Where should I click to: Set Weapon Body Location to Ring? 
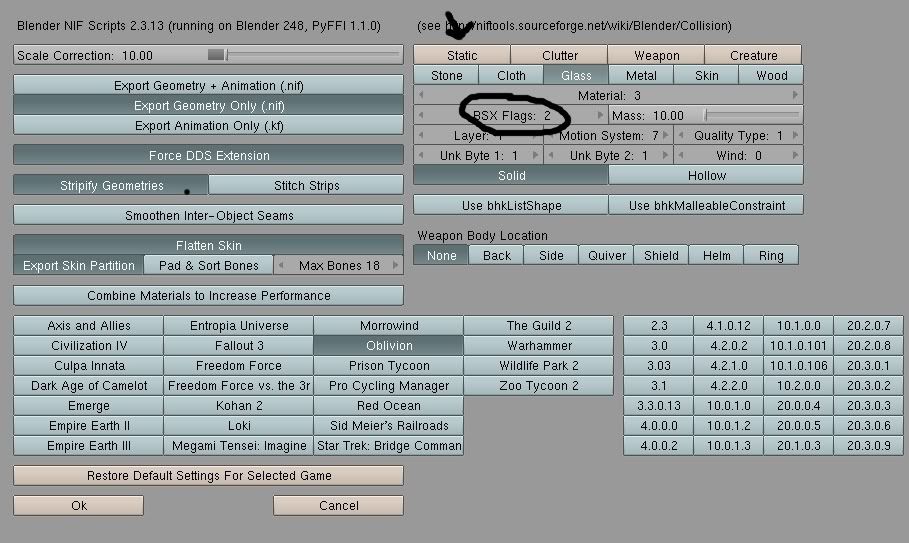(771, 256)
